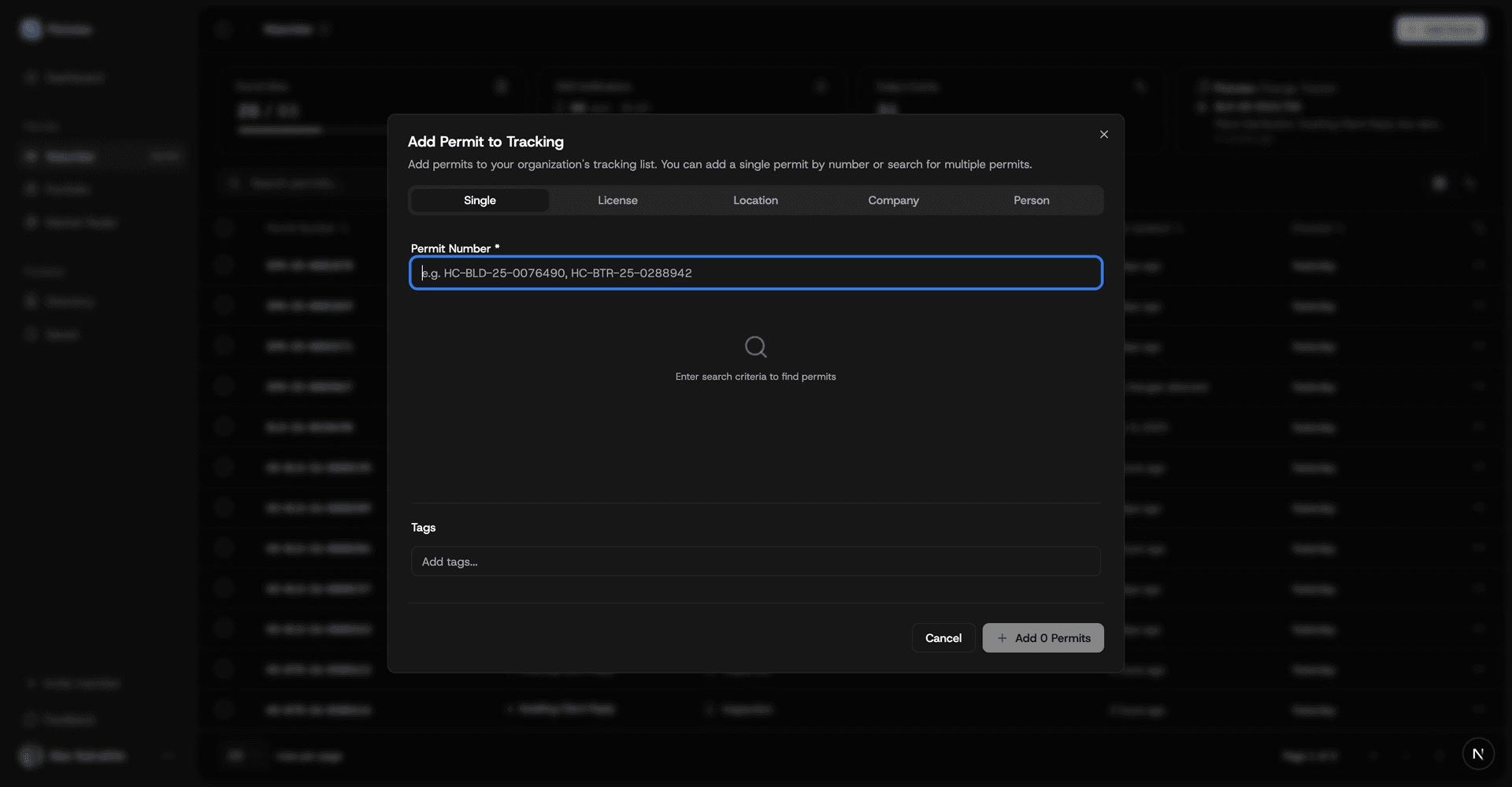Screen dimensions: 1512x787
Task: Expand the user account chevron in the bottom sidebar
Action: point(168,755)
